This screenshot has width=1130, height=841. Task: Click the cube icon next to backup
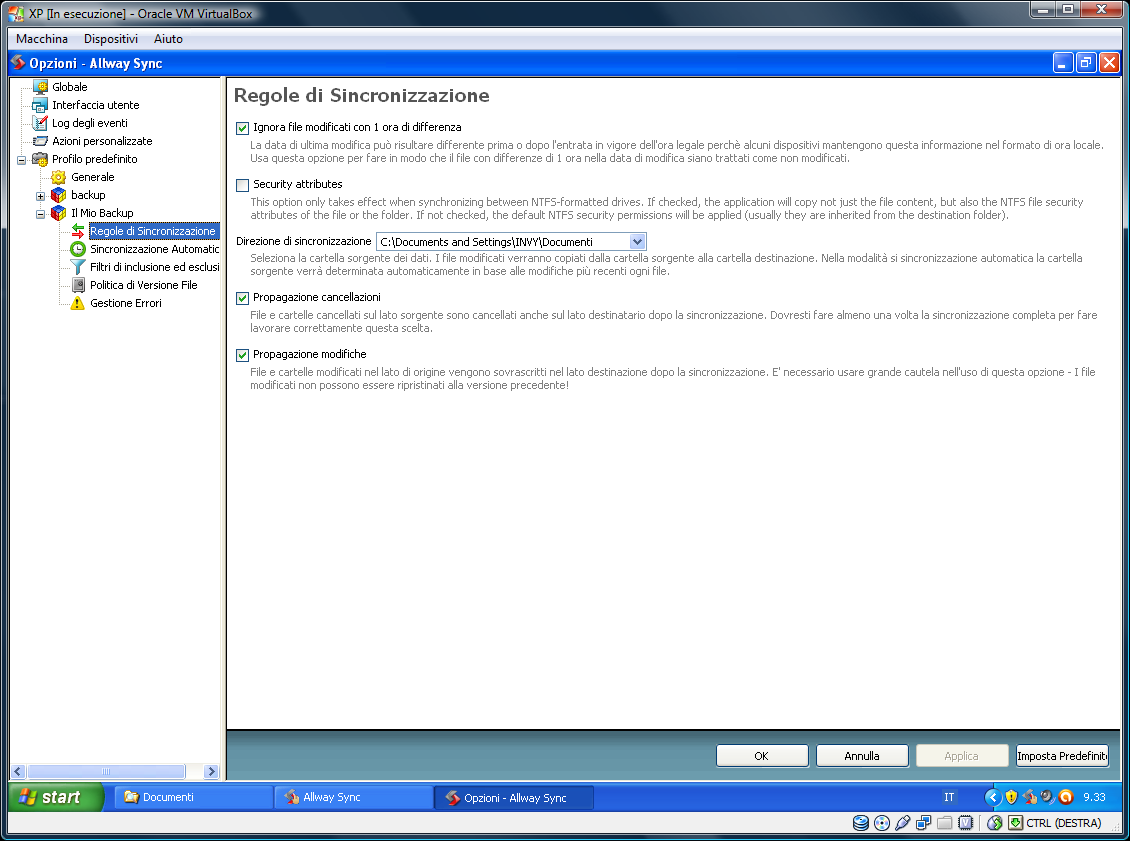pyautogui.click(x=59, y=195)
